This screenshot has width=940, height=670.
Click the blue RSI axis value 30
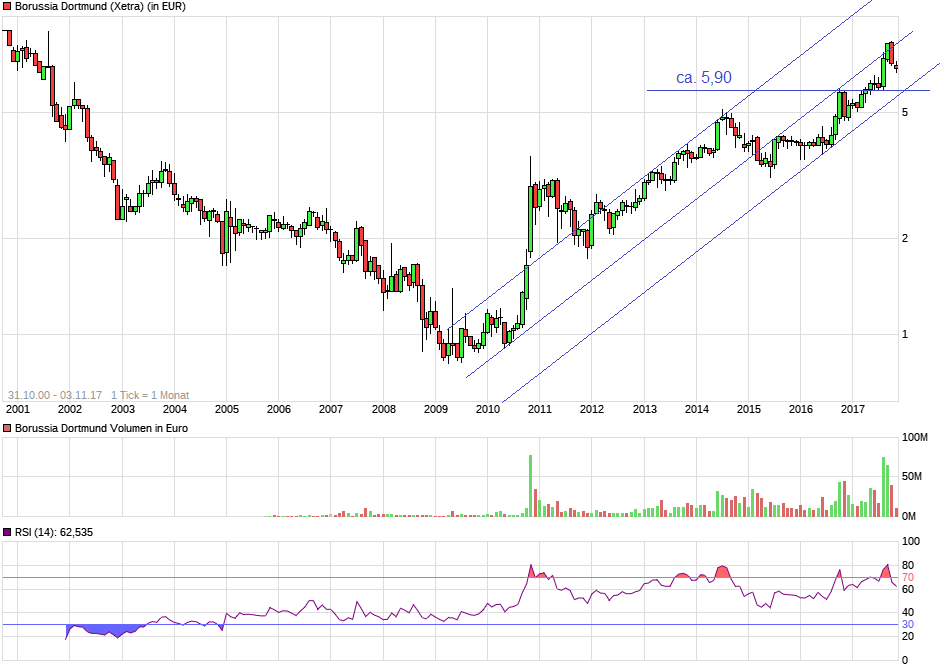[x=908, y=624]
